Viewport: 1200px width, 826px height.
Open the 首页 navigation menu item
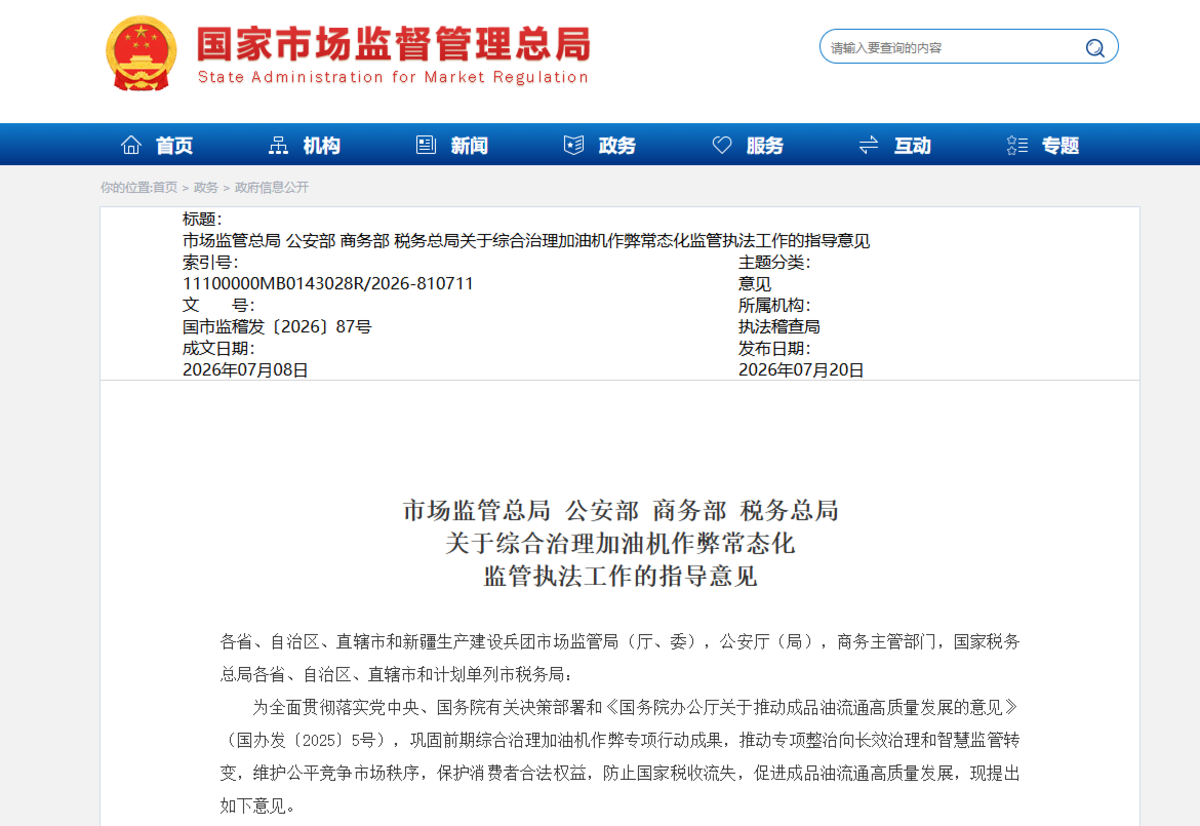(x=174, y=146)
